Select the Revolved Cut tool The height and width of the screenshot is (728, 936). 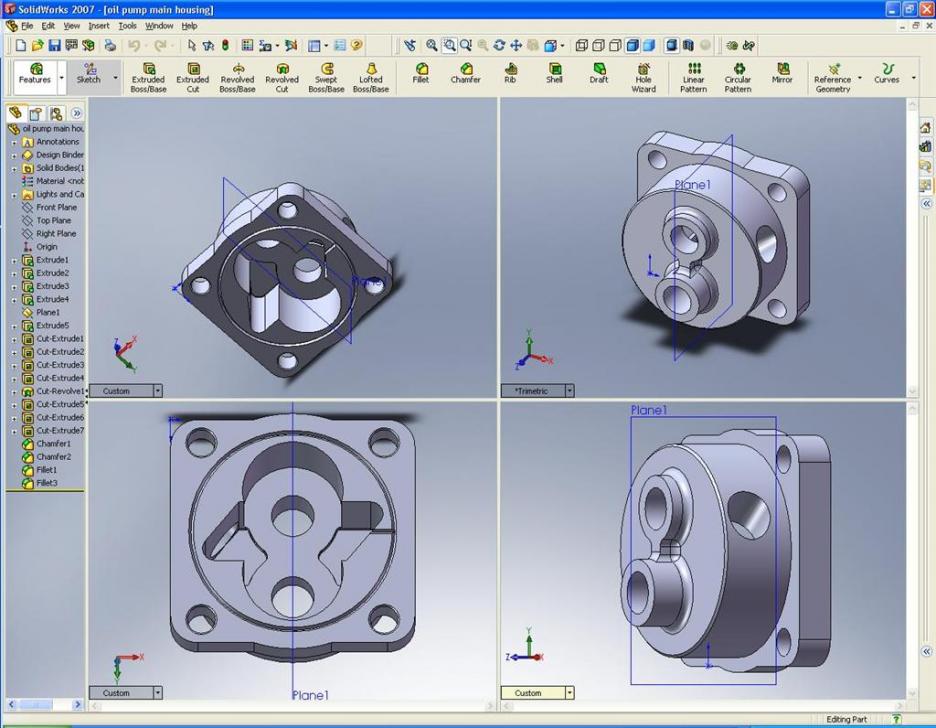tap(281, 78)
